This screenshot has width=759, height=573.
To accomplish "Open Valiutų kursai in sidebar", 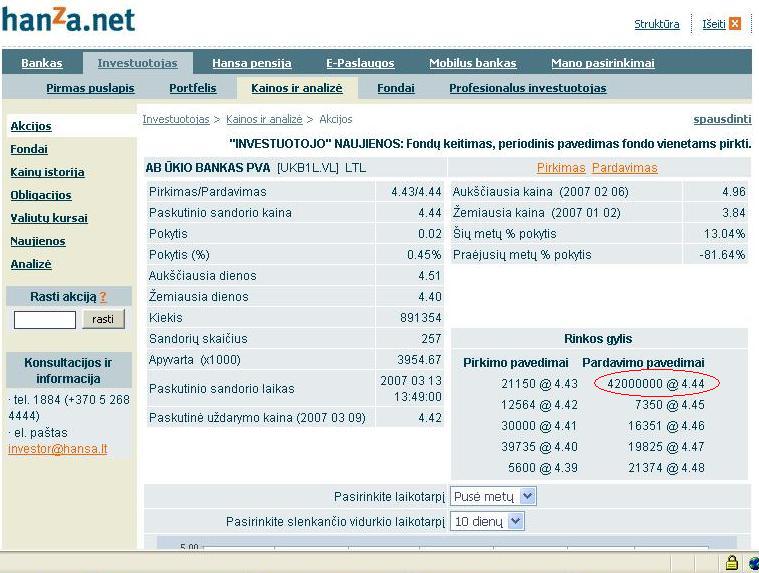I will (x=49, y=218).
